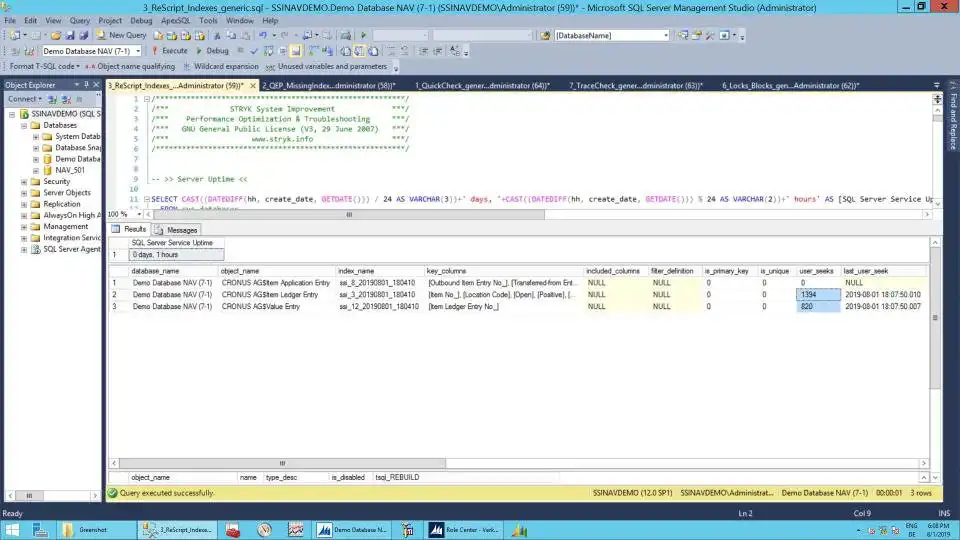Open the Tools menu
Image resolution: width=960 pixels, height=540 pixels.
point(208,20)
